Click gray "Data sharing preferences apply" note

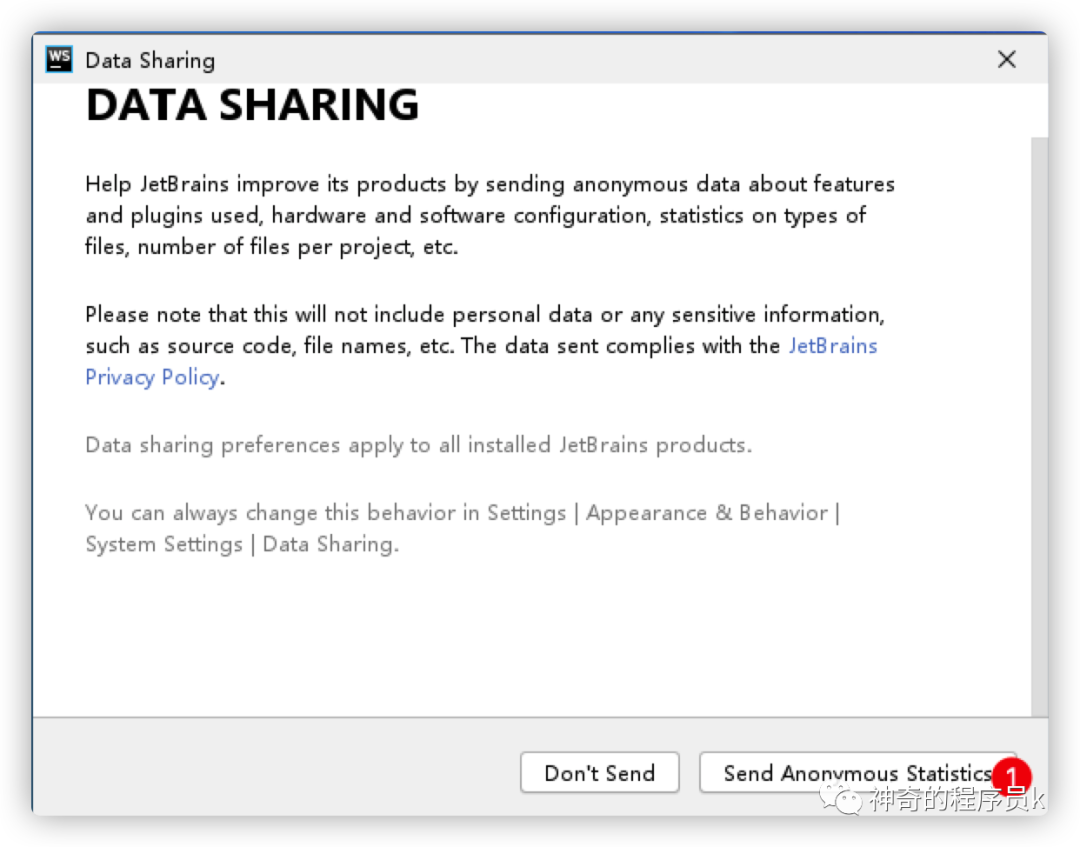[418, 445]
